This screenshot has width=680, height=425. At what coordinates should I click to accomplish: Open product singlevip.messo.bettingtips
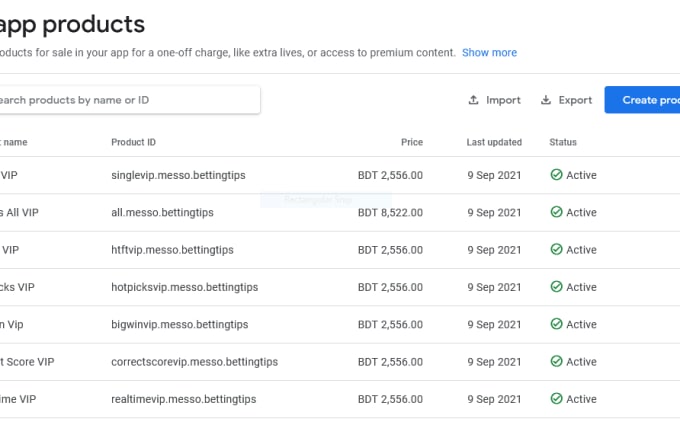coord(178,175)
